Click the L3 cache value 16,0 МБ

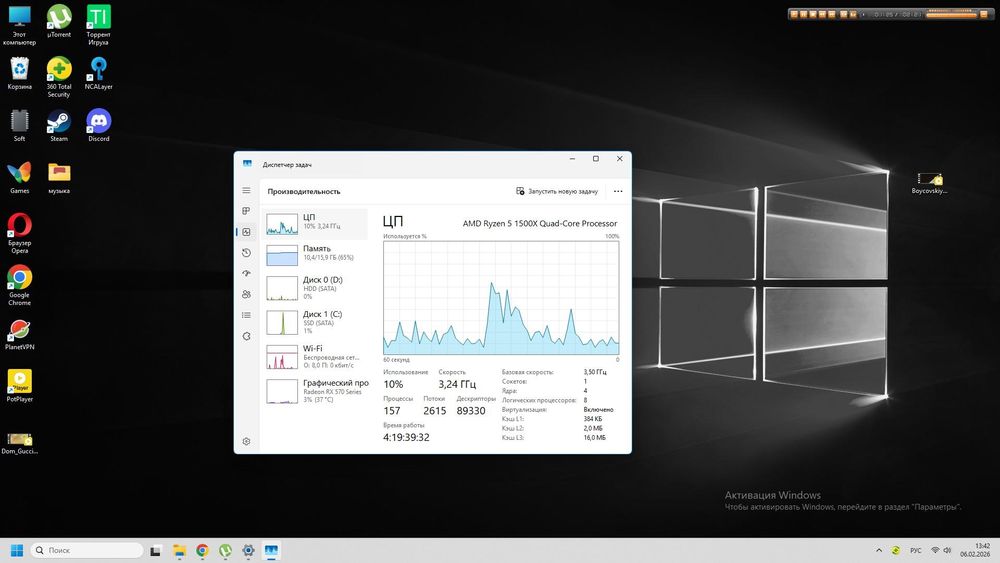[x=594, y=438]
